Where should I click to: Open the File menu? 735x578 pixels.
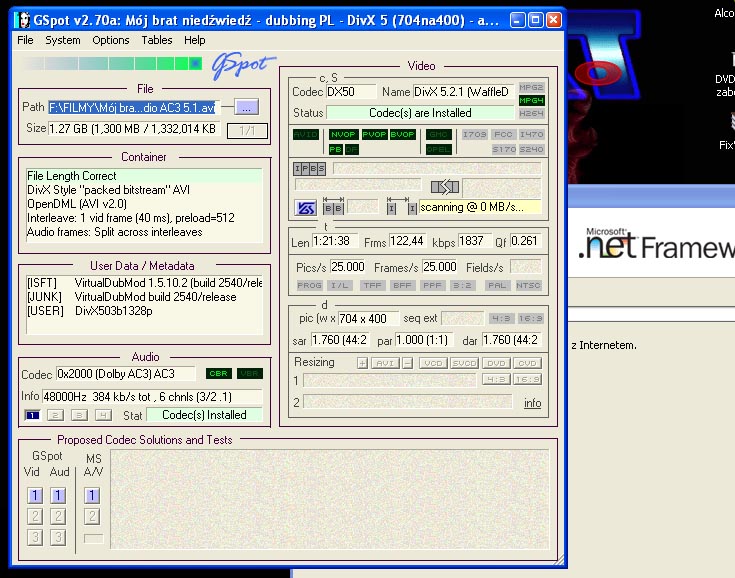[25, 40]
